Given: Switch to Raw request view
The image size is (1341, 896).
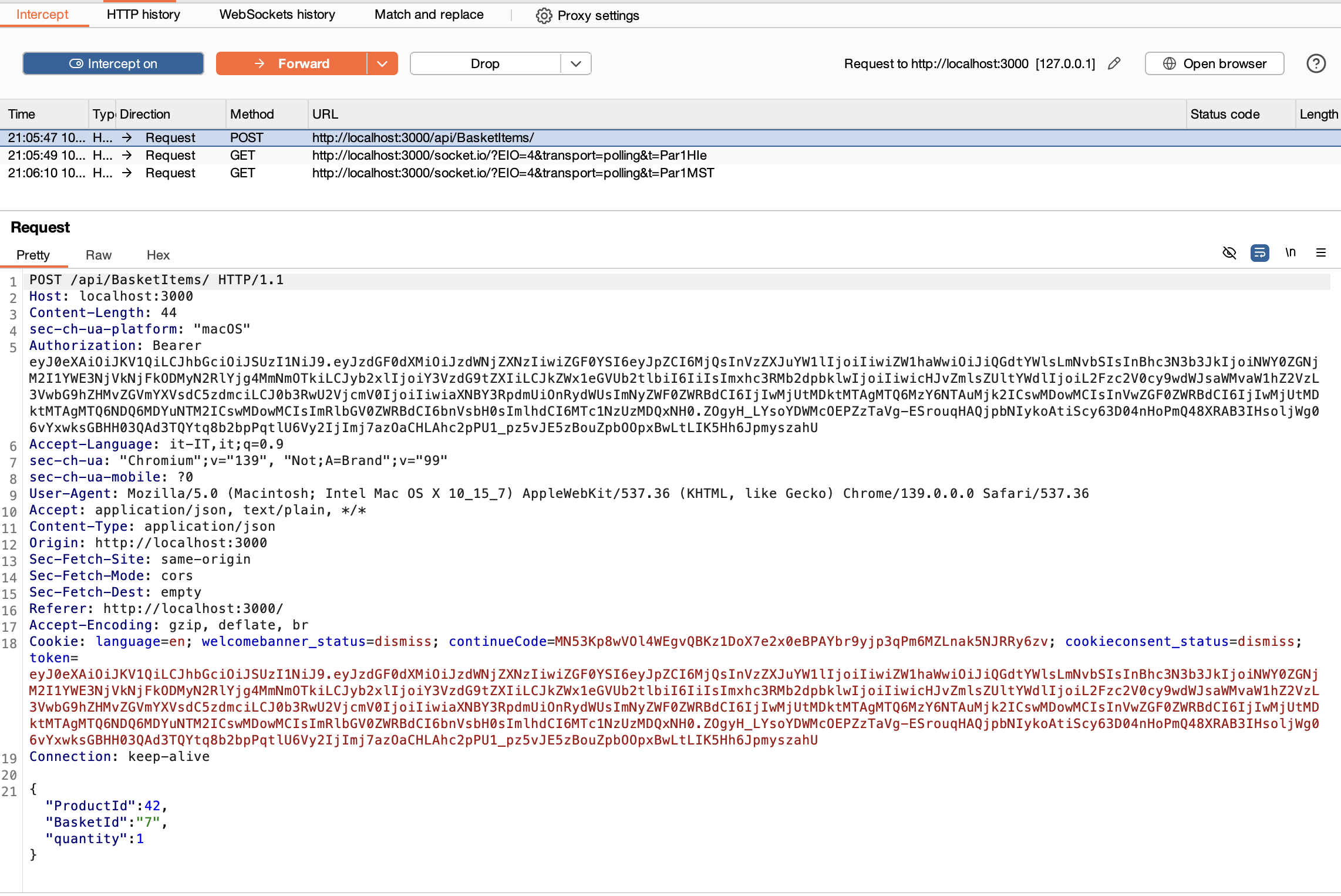Looking at the screenshot, I should point(98,255).
